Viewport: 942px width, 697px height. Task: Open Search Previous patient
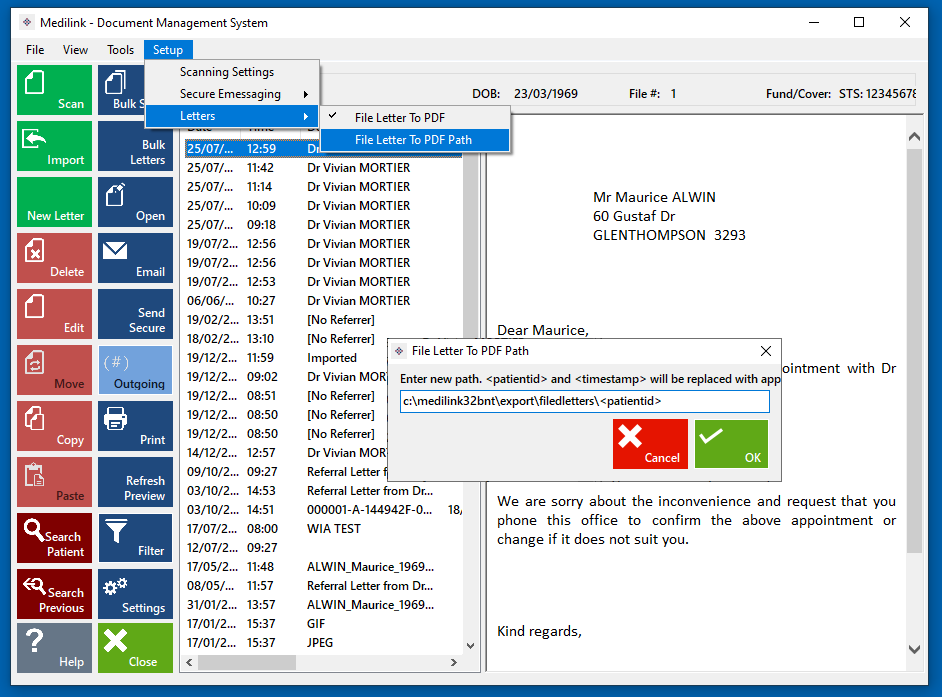[x=54, y=594]
